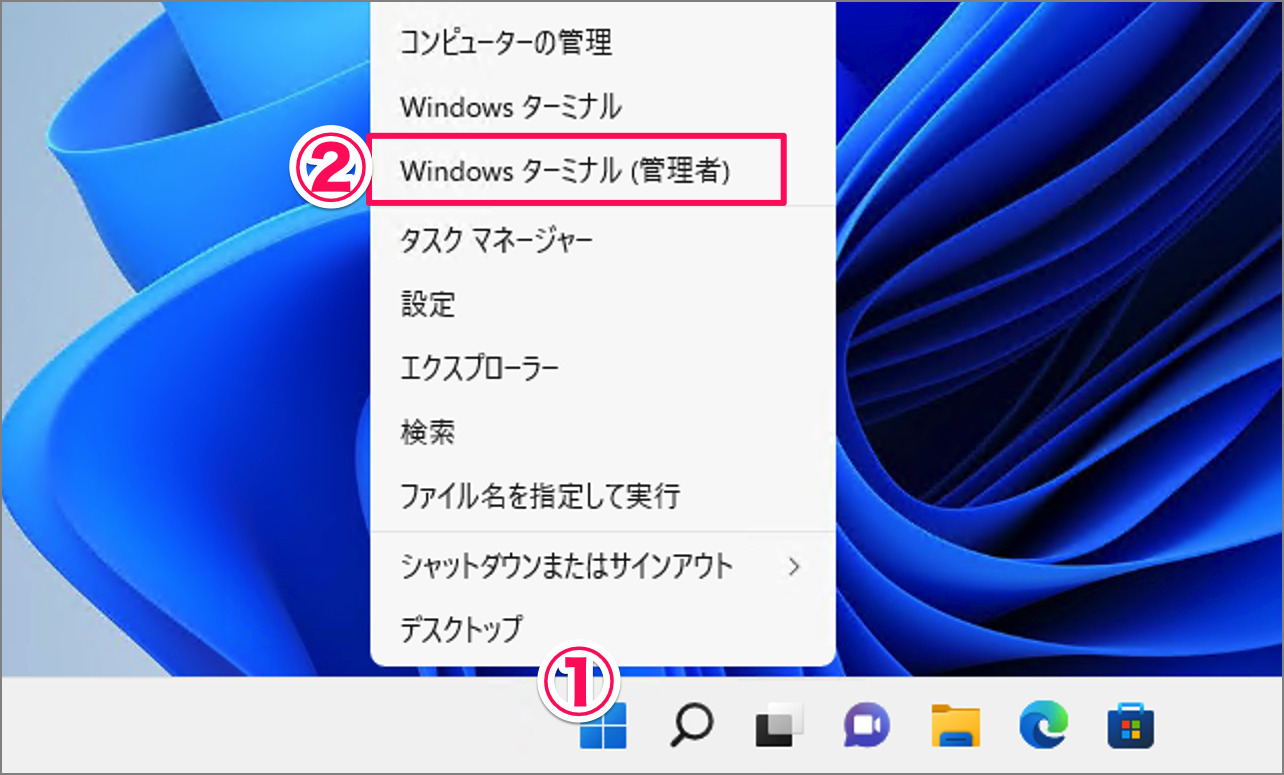Select ファイル名を指定して実行 menu entry

click(x=539, y=496)
